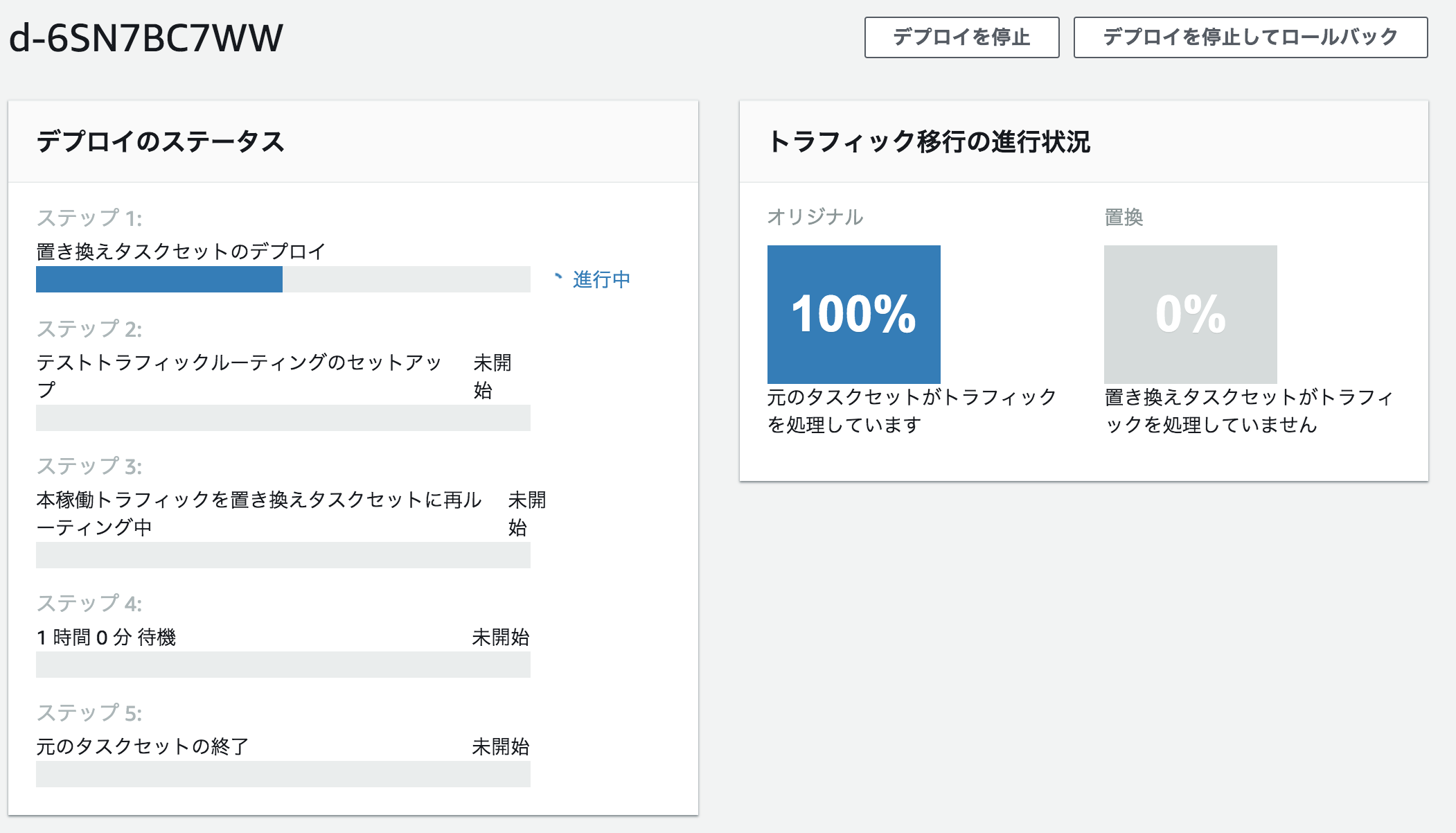Image resolution: width=1456 pixels, height=833 pixels.
Task: Click the Step 2 test traffic progress bar
Action: pos(283,418)
